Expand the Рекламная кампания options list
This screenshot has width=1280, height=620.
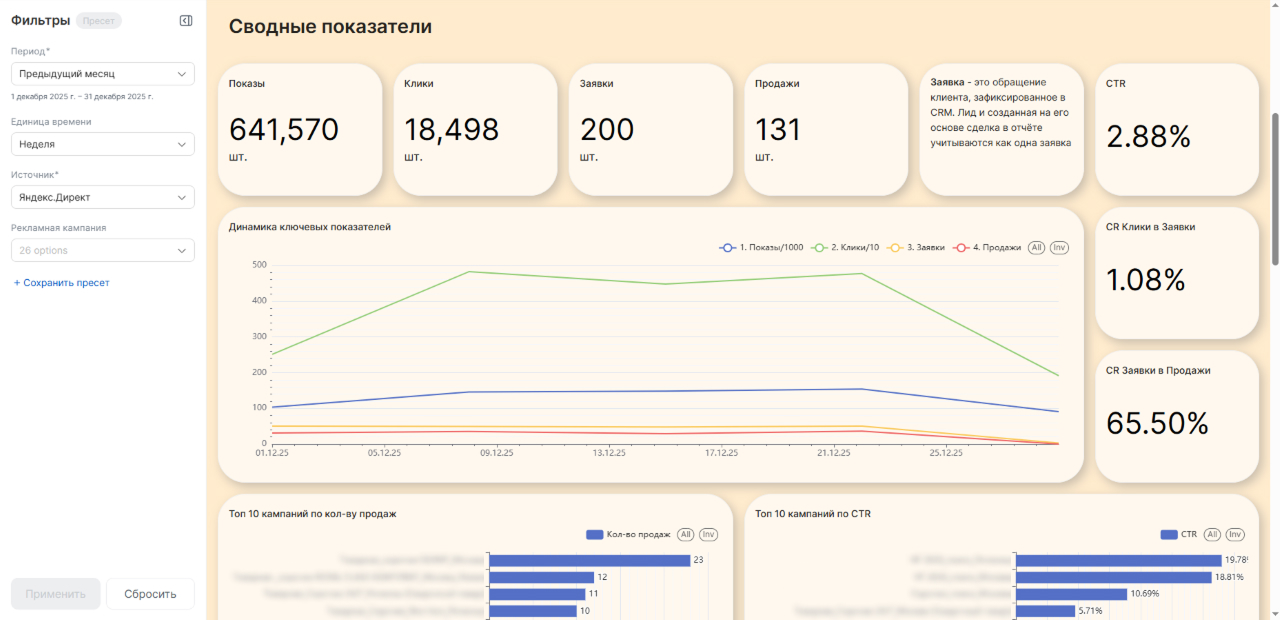click(x=103, y=250)
